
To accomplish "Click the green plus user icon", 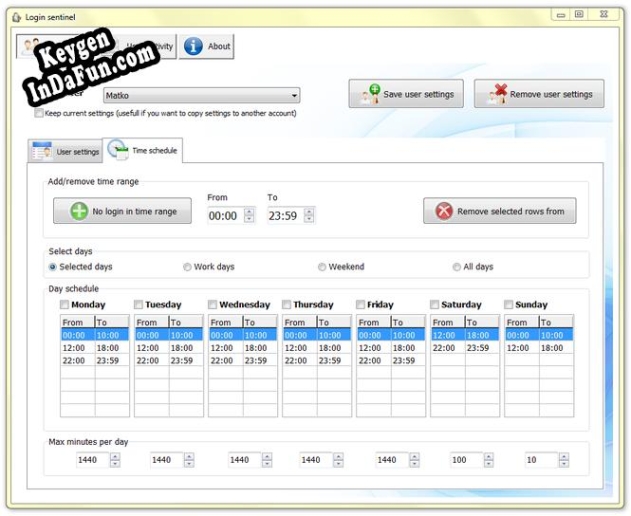I will [x=370, y=94].
